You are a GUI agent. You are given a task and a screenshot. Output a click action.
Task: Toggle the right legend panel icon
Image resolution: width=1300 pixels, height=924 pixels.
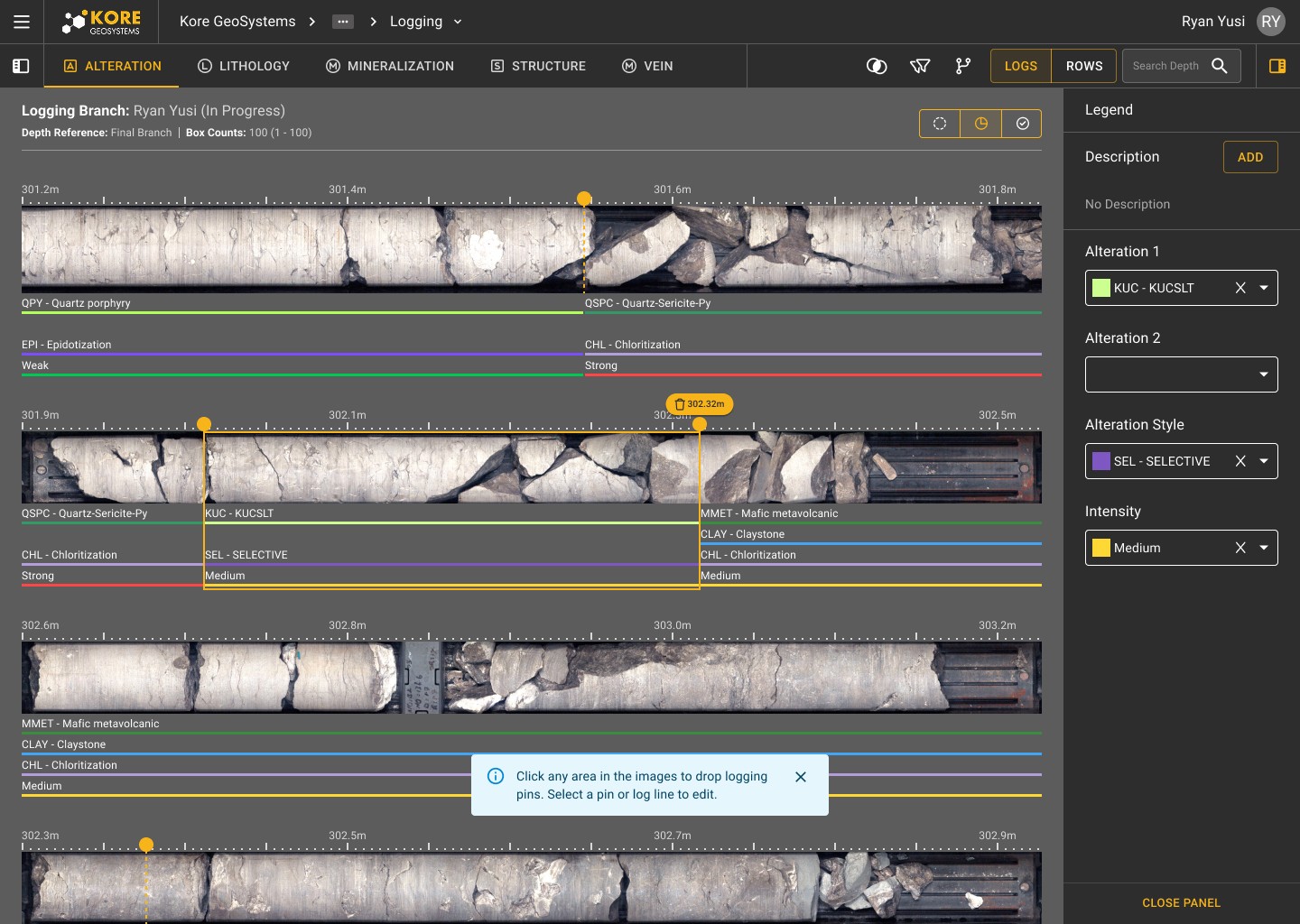[1277, 66]
